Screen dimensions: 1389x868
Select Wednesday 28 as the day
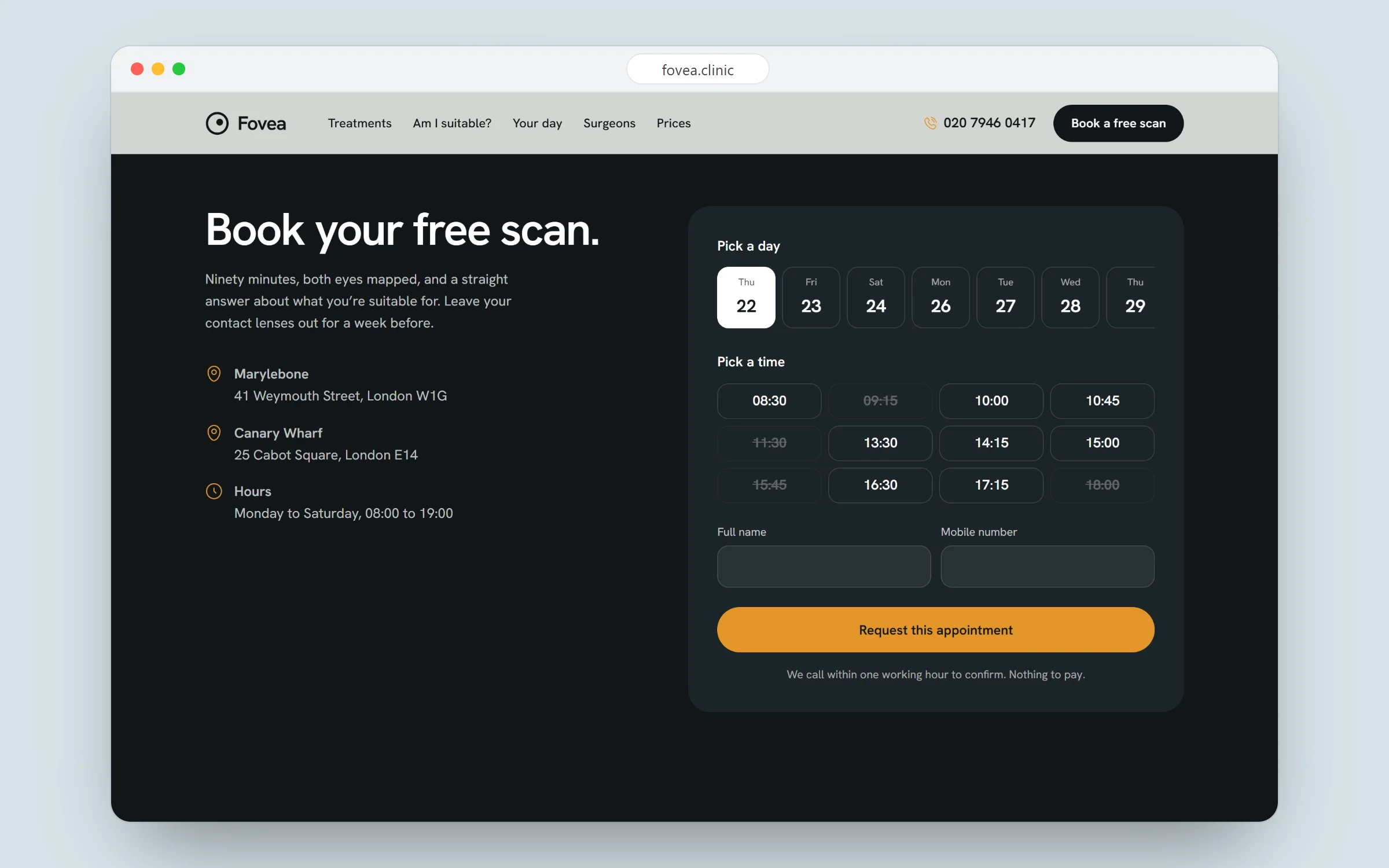click(x=1070, y=297)
